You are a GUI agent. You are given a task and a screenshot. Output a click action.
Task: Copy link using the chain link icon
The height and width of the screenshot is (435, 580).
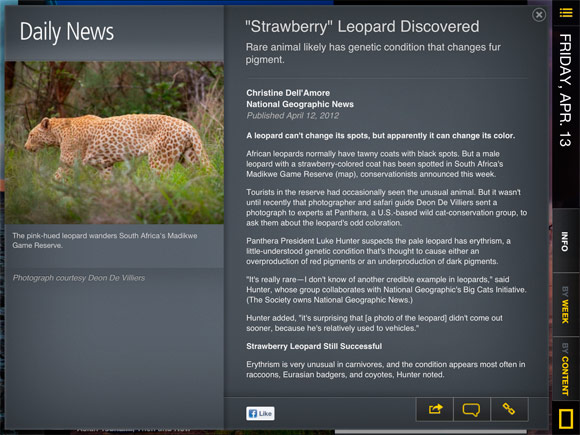(x=509, y=409)
